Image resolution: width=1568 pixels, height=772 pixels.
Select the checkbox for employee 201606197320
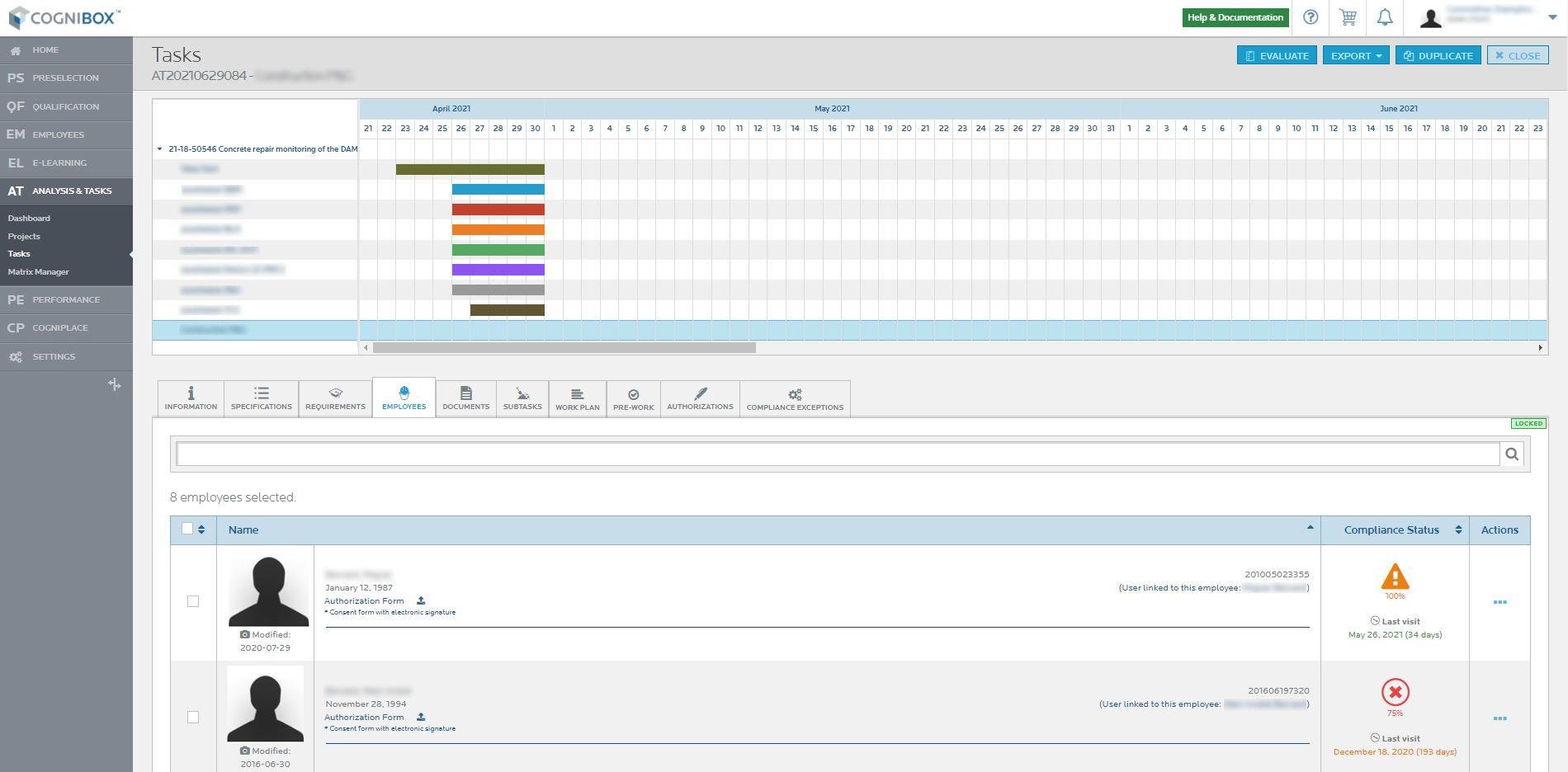coord(193,718)
